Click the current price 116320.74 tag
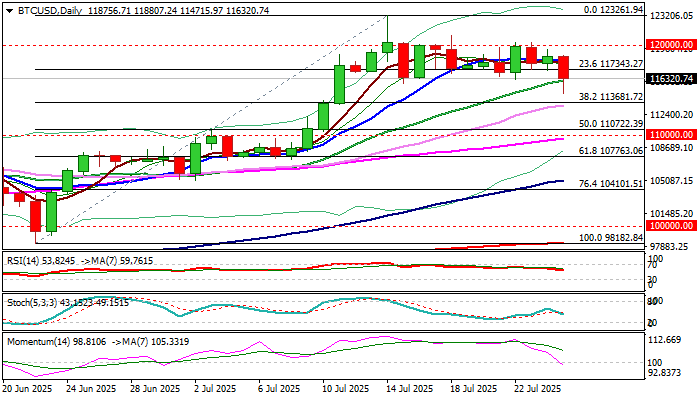The width and height of the screenshot is (700, 400). (671, 79)
